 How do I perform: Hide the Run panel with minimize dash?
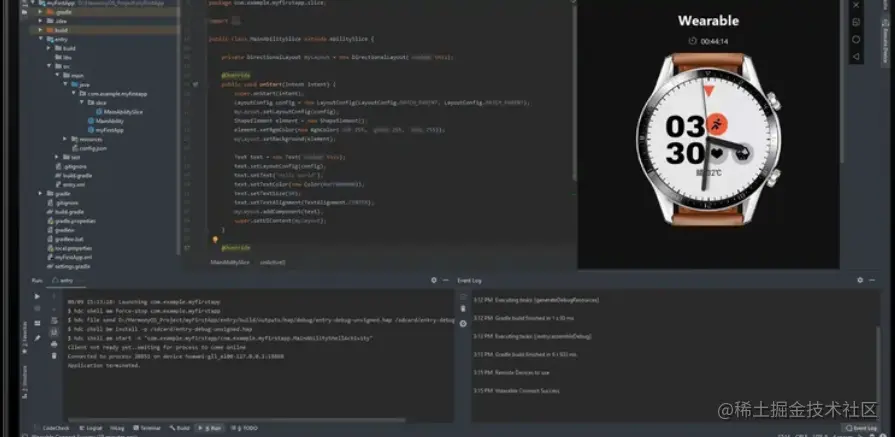coord(446,280)
